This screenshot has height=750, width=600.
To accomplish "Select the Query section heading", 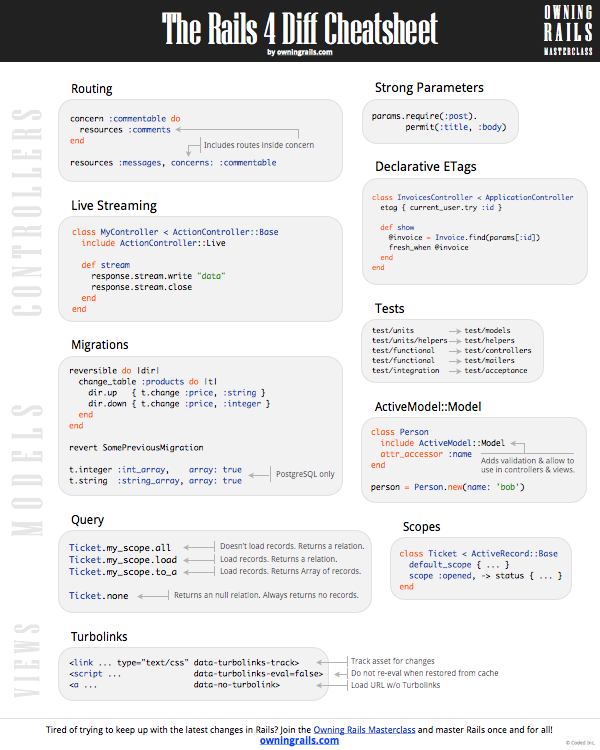I will click(x=87, y=520).
